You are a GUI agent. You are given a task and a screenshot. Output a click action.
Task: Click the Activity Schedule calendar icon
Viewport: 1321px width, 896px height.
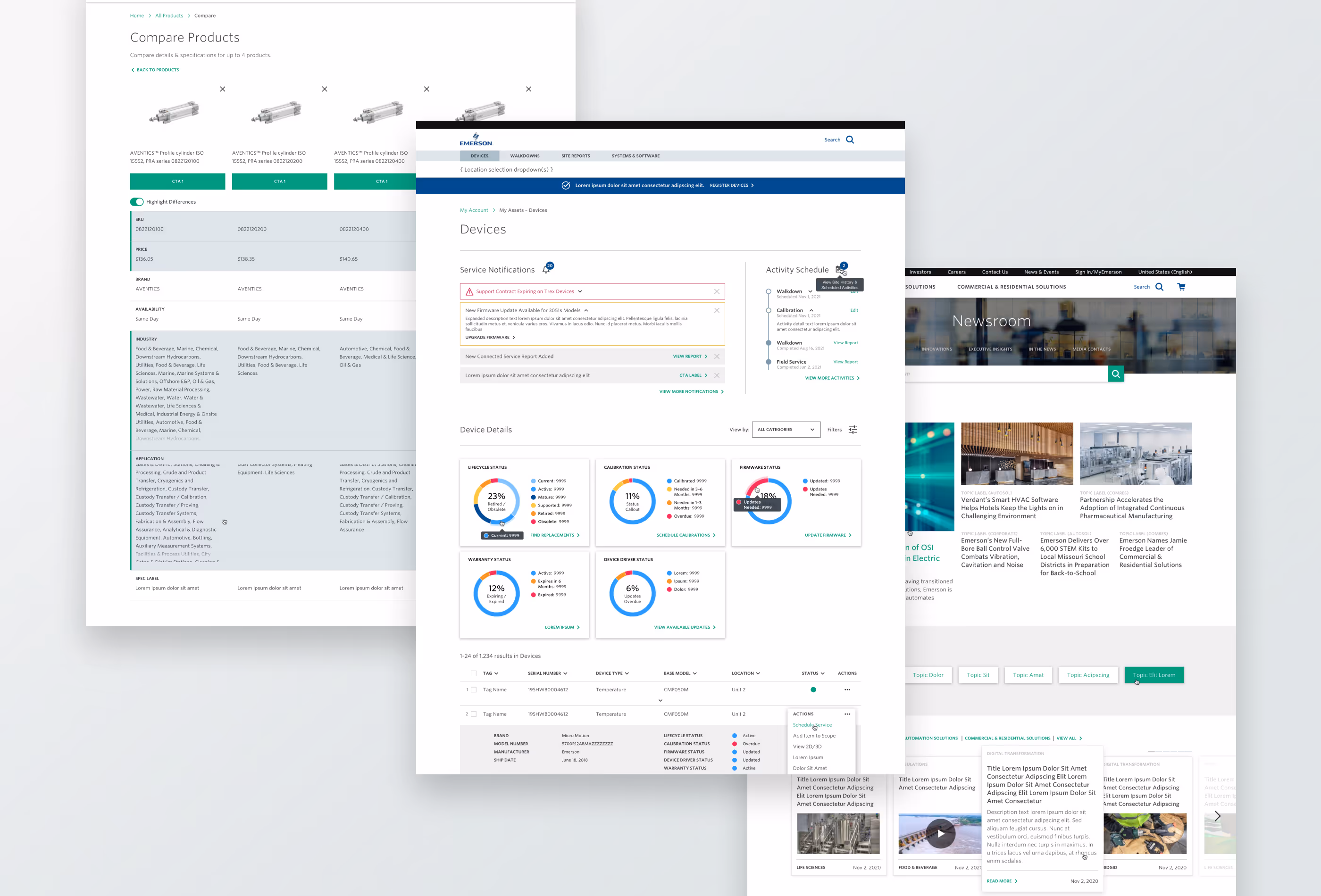click(x=840, y=270)
